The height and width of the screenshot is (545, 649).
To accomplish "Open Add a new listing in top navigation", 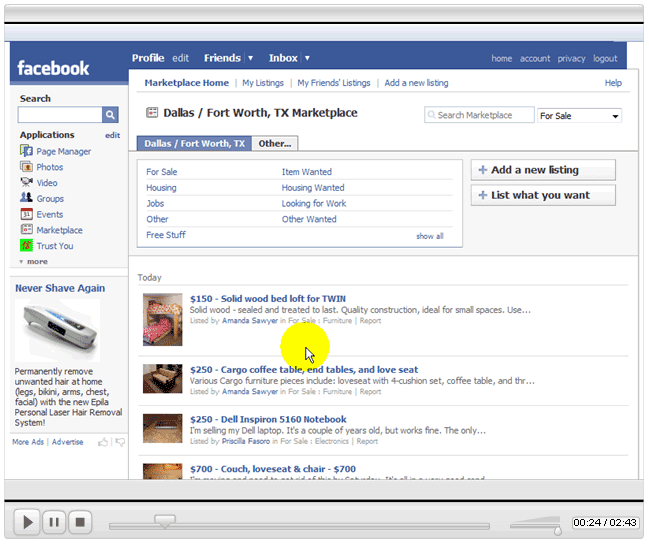I will [x=416, y=83].
